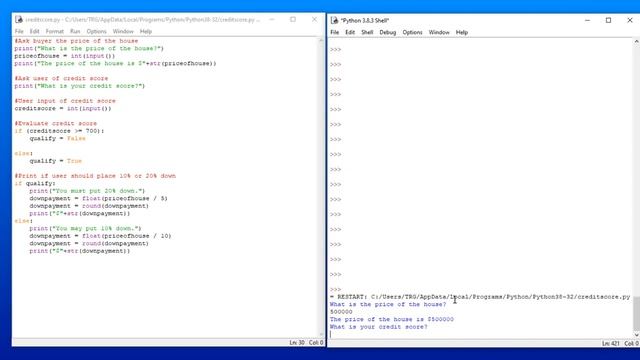Viewport: 640px width, 360px height.
Task: Click 'downpayment = float(priceofhouse / 10)' line
Action: point(100,236)
